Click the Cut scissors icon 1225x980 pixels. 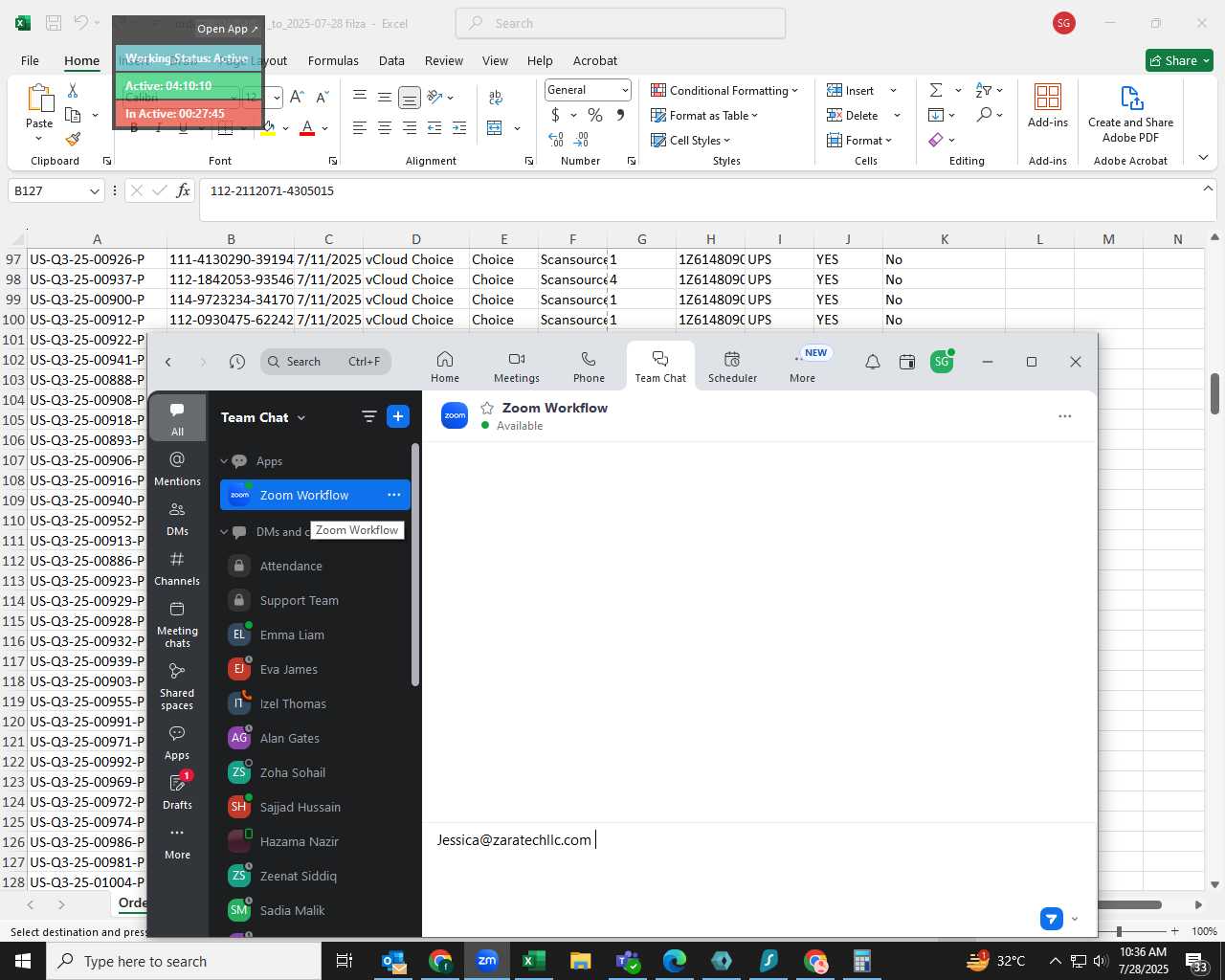coord(73,90)
